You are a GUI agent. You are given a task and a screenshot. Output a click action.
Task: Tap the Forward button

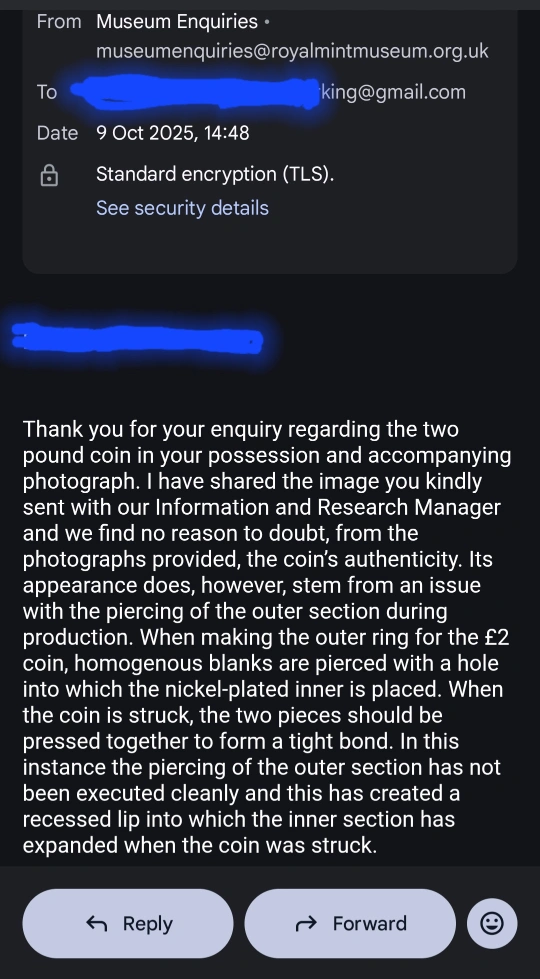pos(350,923)
